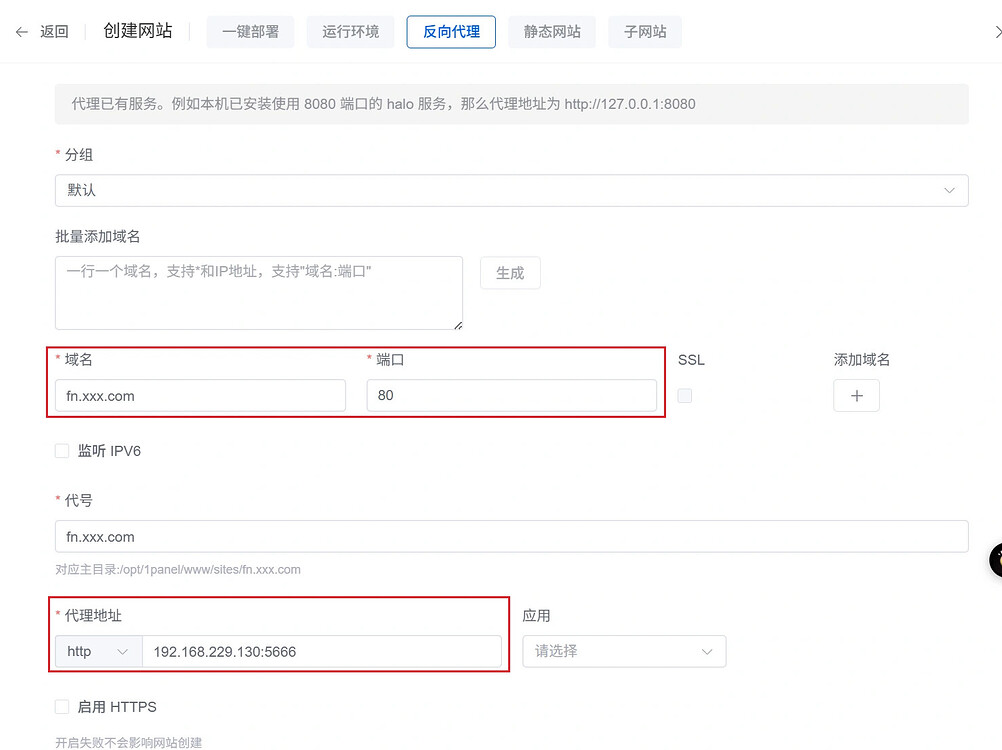Click the 创建网站 page title
Viewport: 1002px width, 750px height.
click(x=137, y=31)
